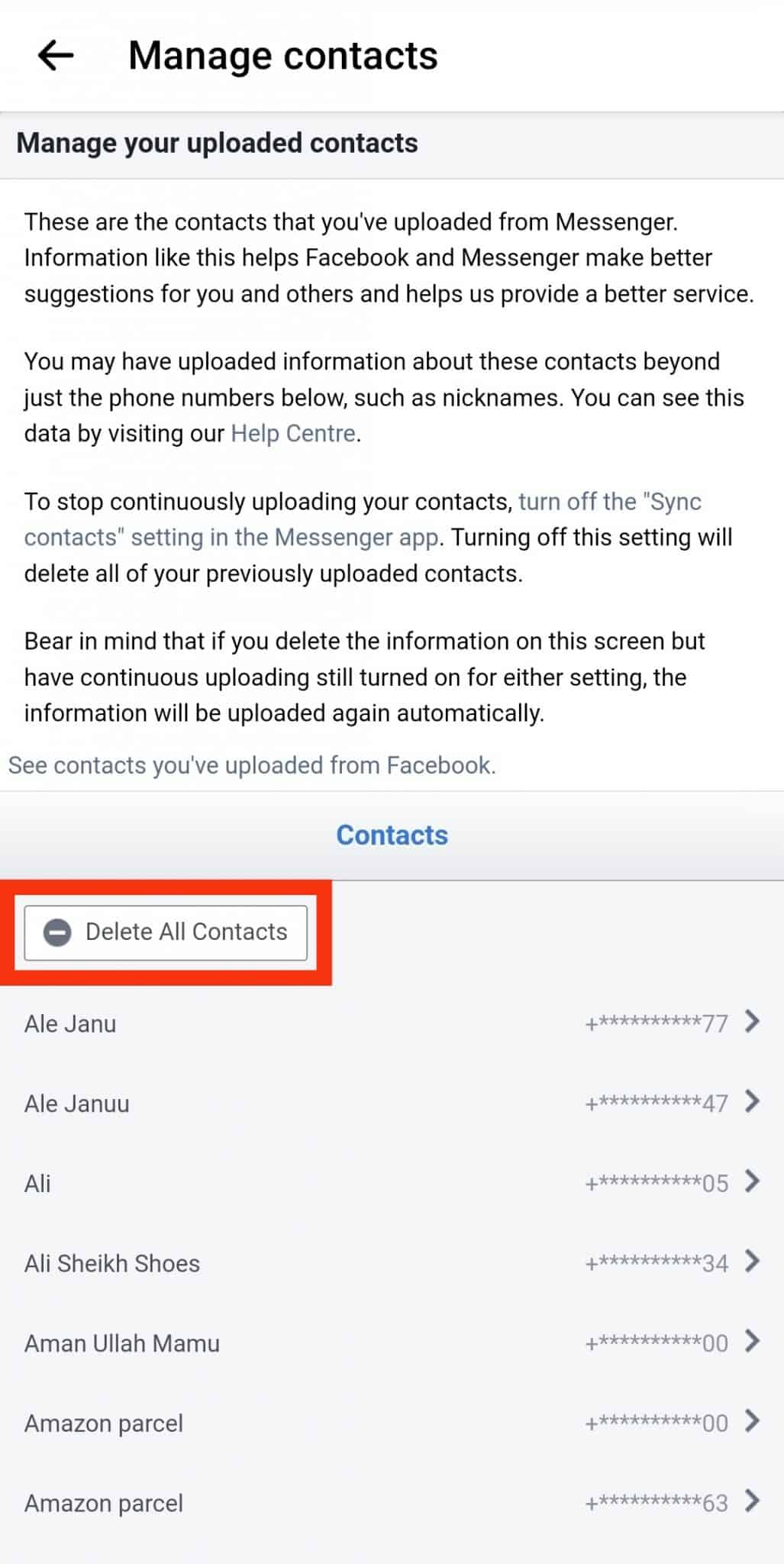Click Ali's masked phone number
784x1564 pixels.
click(657, 1183)
